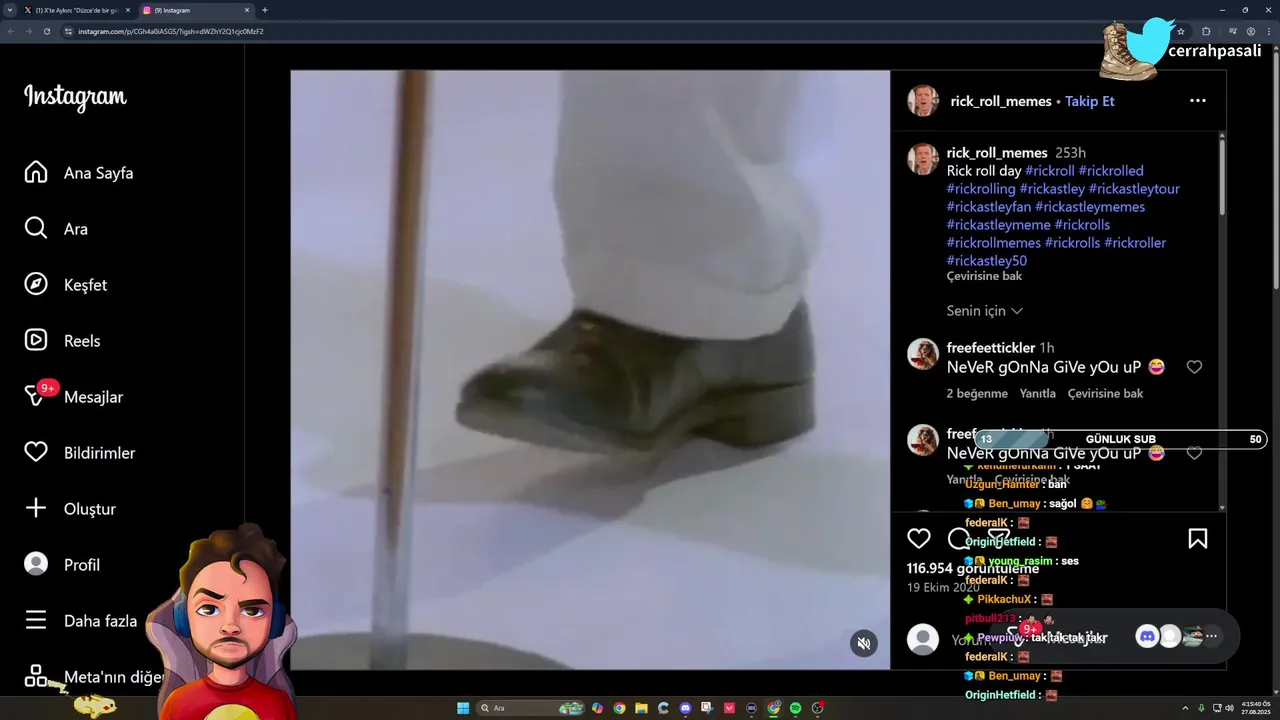Viewport: 1280px width, 720px height.
Task: Open the Windows Start button
Action: (463, 708)
